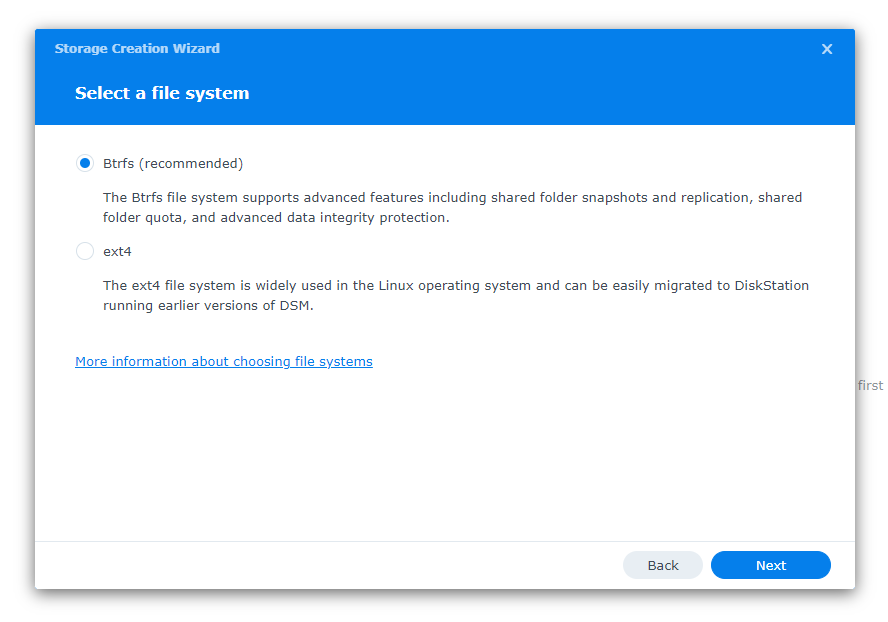Screen dimensions: 888x622
Task: Click the Storage Creation Wizard title text
Action: [137, 48]
